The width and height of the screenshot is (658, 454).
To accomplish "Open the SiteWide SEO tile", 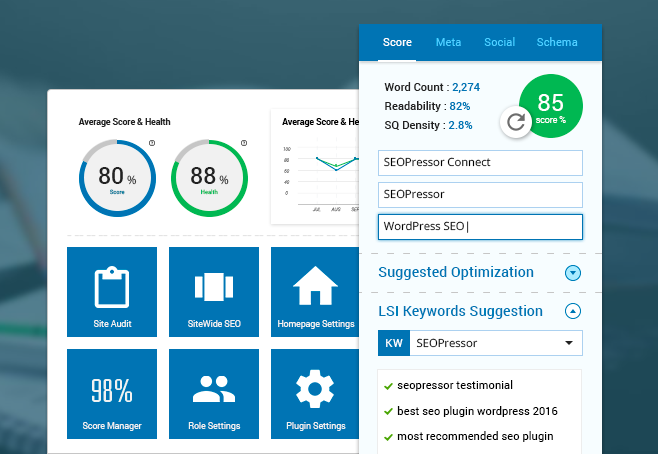I will (x=214, y=292).
